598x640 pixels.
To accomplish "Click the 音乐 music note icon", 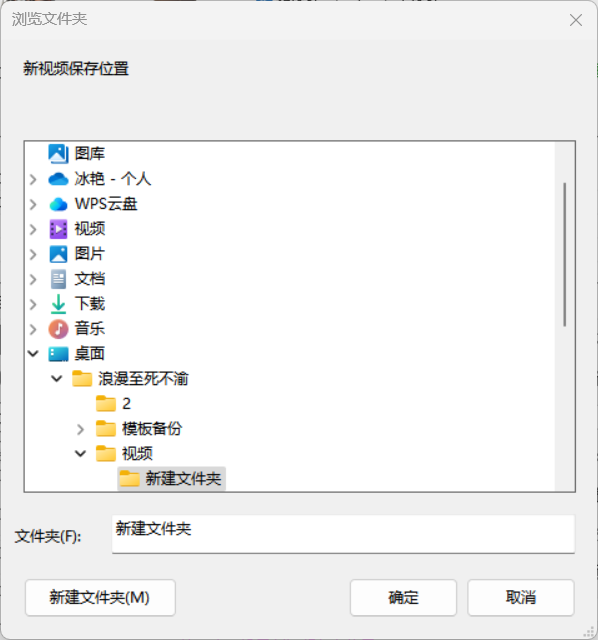I will pyautogui.click(x=58, y=329).
